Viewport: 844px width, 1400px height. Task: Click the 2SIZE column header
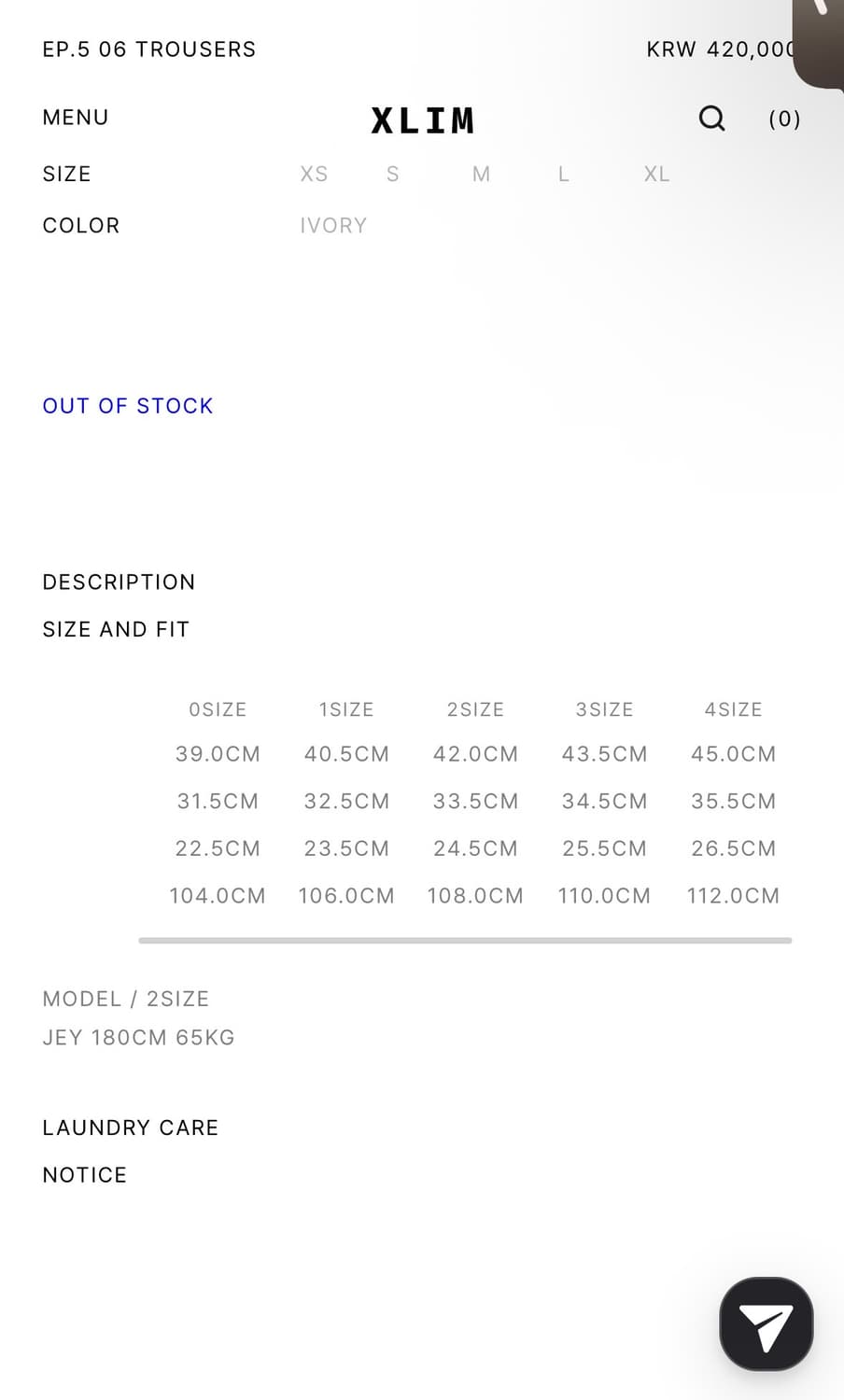(475, 710)
